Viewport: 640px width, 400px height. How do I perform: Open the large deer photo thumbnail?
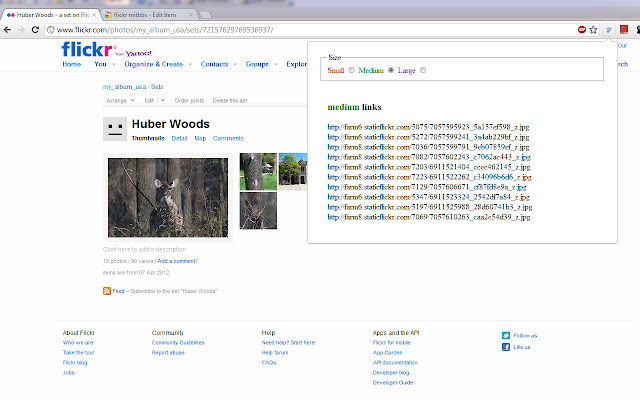tap(168, 198)
